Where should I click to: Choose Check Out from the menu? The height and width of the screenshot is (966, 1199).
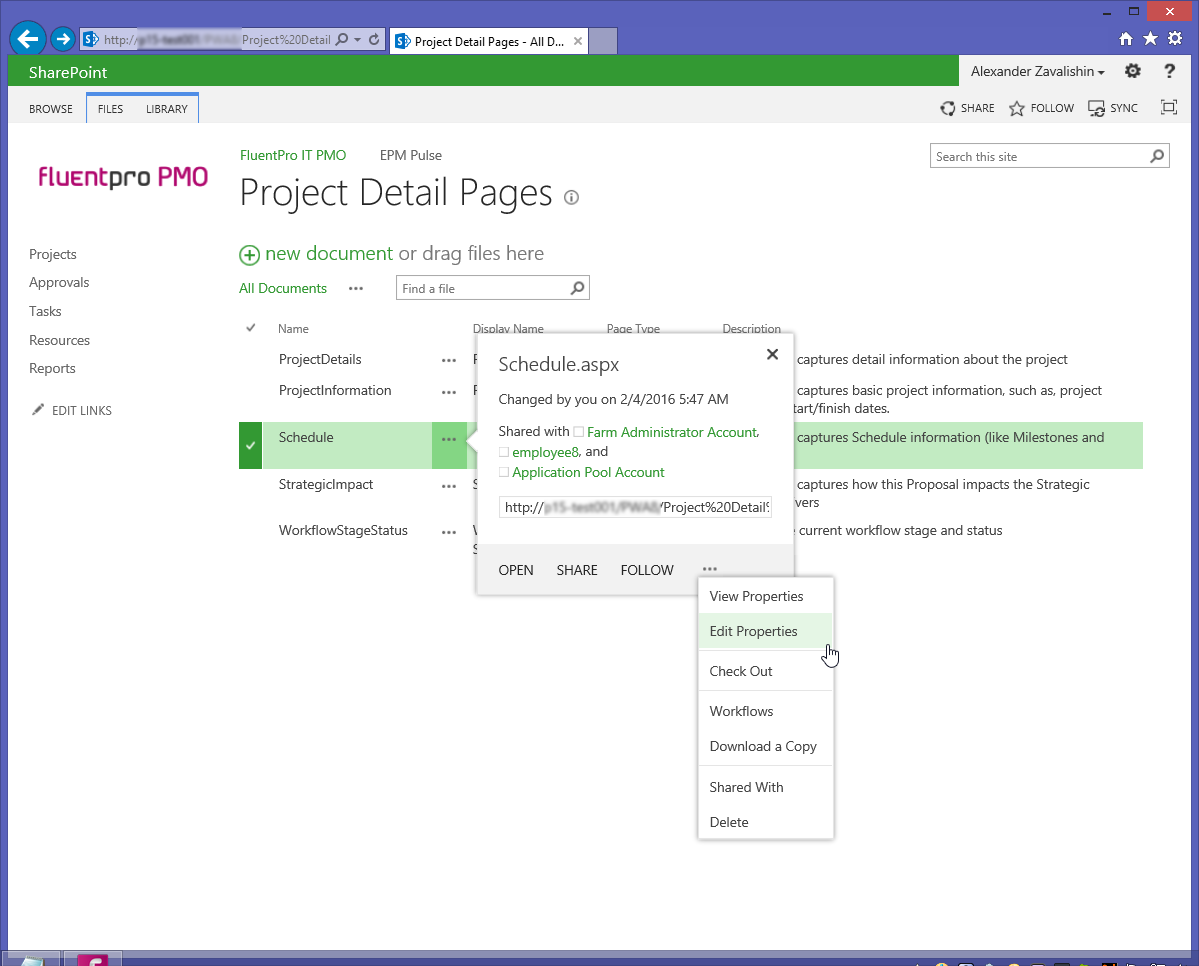point(765,671)
